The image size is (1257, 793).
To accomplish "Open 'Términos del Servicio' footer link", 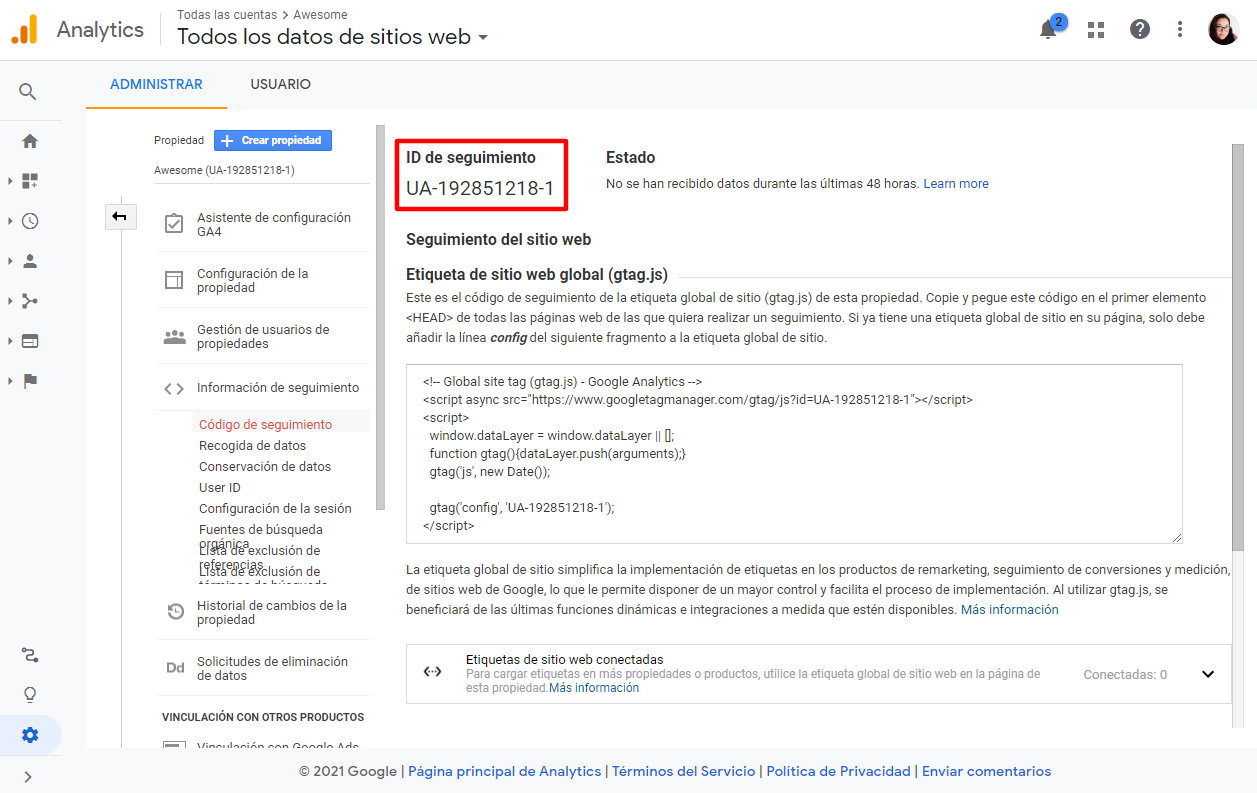I will click(x=684, y=771).
